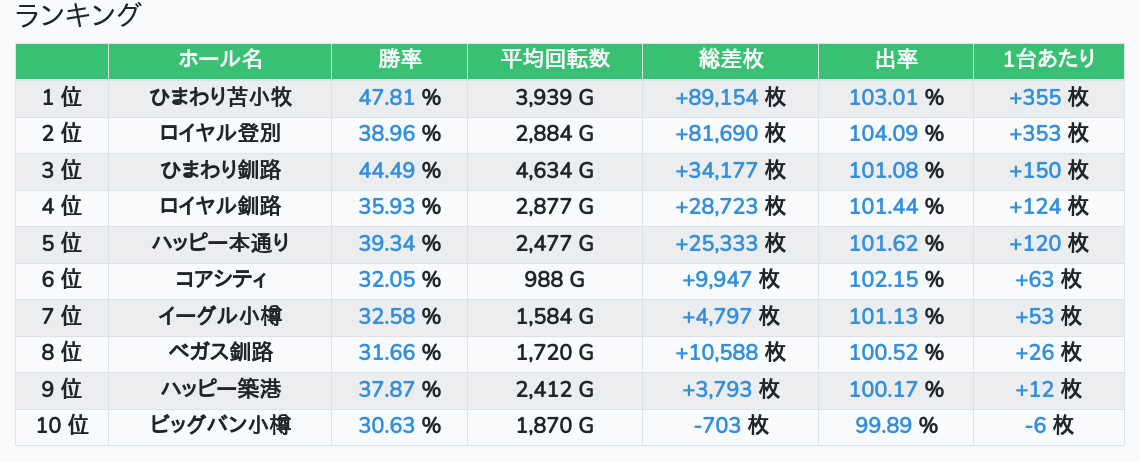Open the ビッグバン小樽 hall entry
The image size is (1140, 462).
(x=220, y=425)
